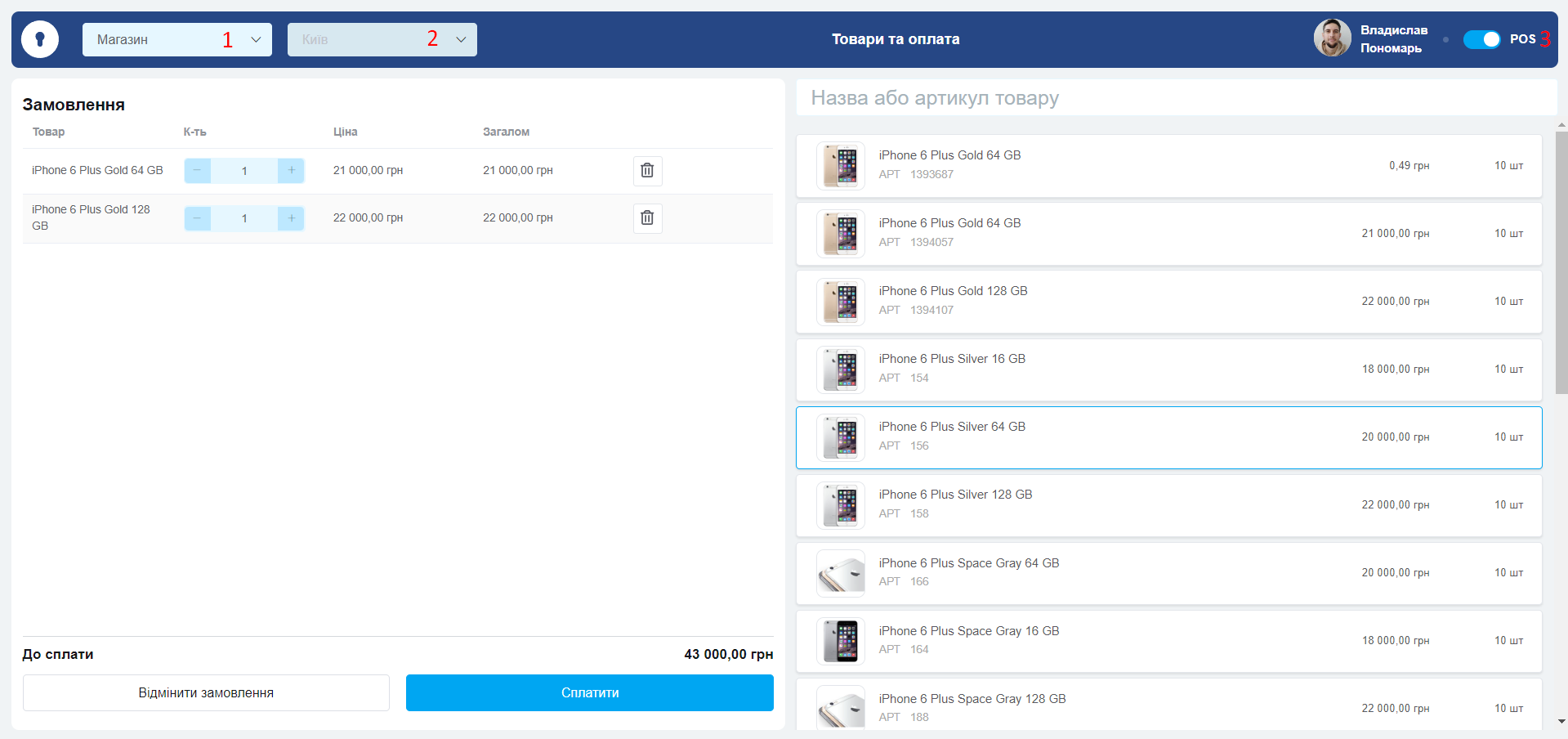Select iPhone 6 Plus Space Gray 128 GB product
The height and width of the screenshot is (739, 1568).
coord(1169,704)
